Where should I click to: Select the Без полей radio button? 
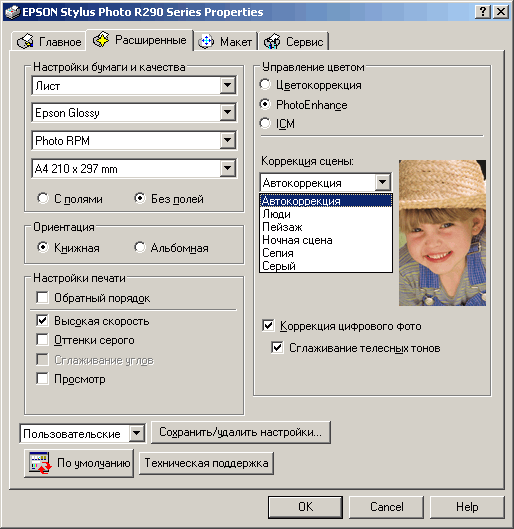pos(140,198)
